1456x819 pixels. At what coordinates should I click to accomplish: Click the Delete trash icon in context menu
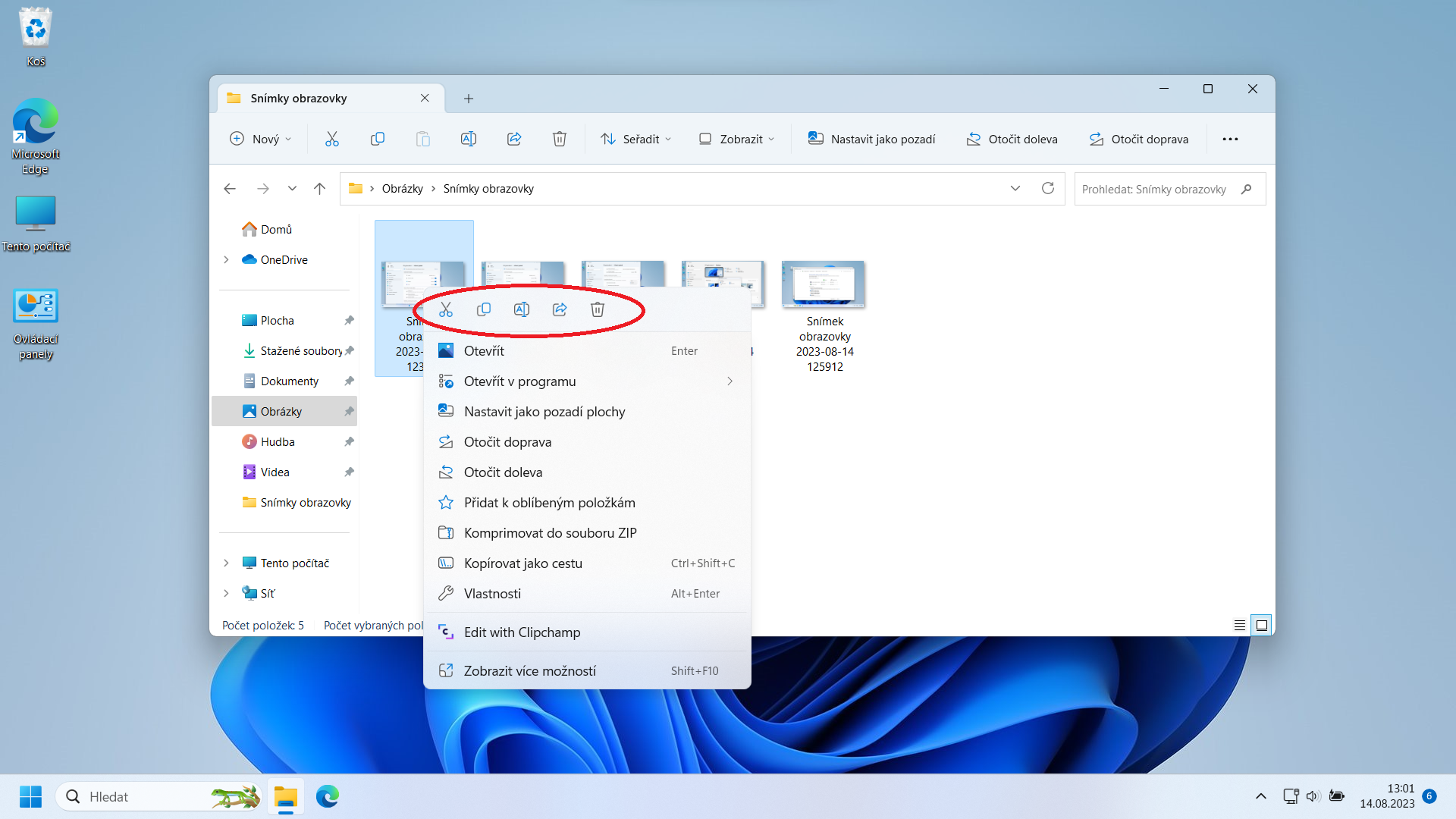pyautogui.click(x=598, y=309)
